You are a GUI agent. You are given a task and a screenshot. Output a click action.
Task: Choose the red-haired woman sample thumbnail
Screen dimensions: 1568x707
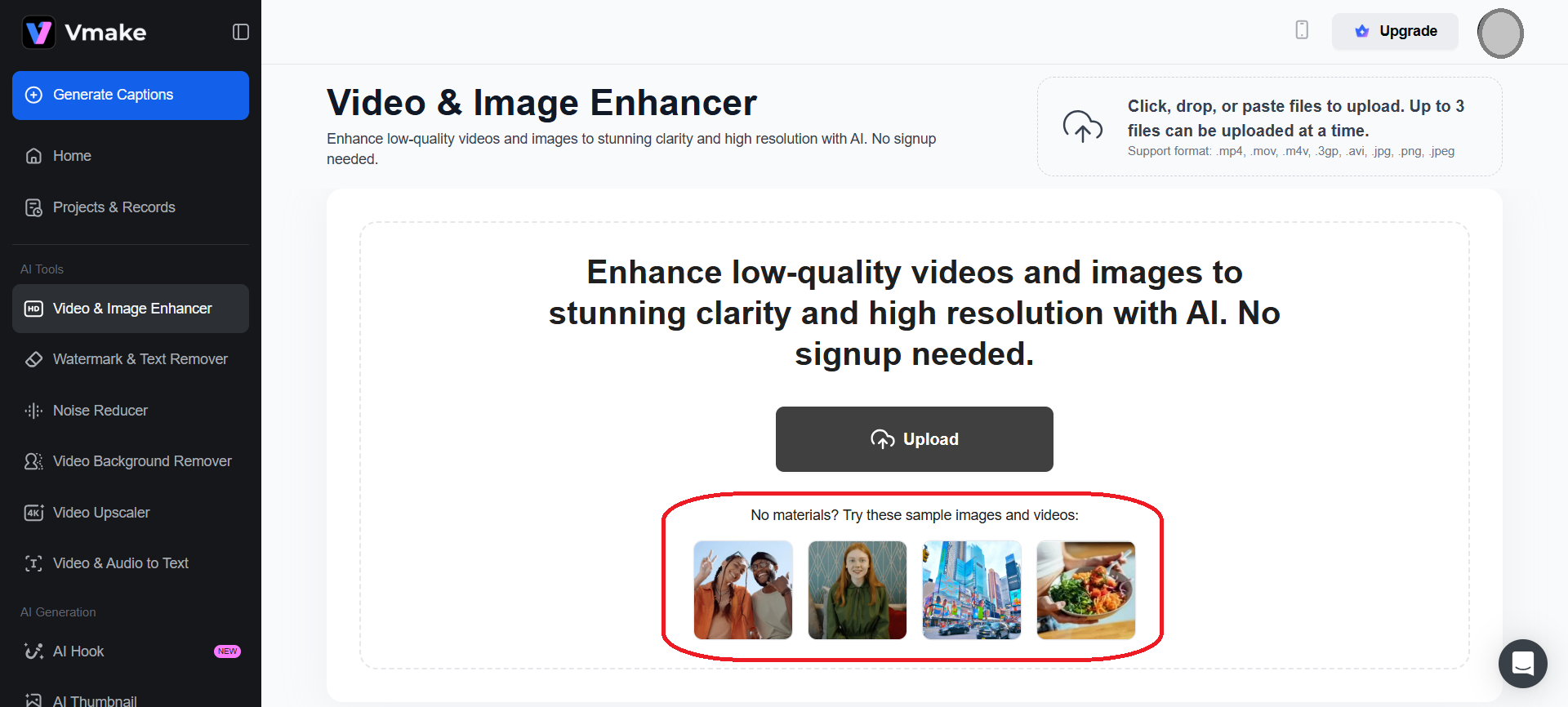pyautogui.click(x=857, y=589)
